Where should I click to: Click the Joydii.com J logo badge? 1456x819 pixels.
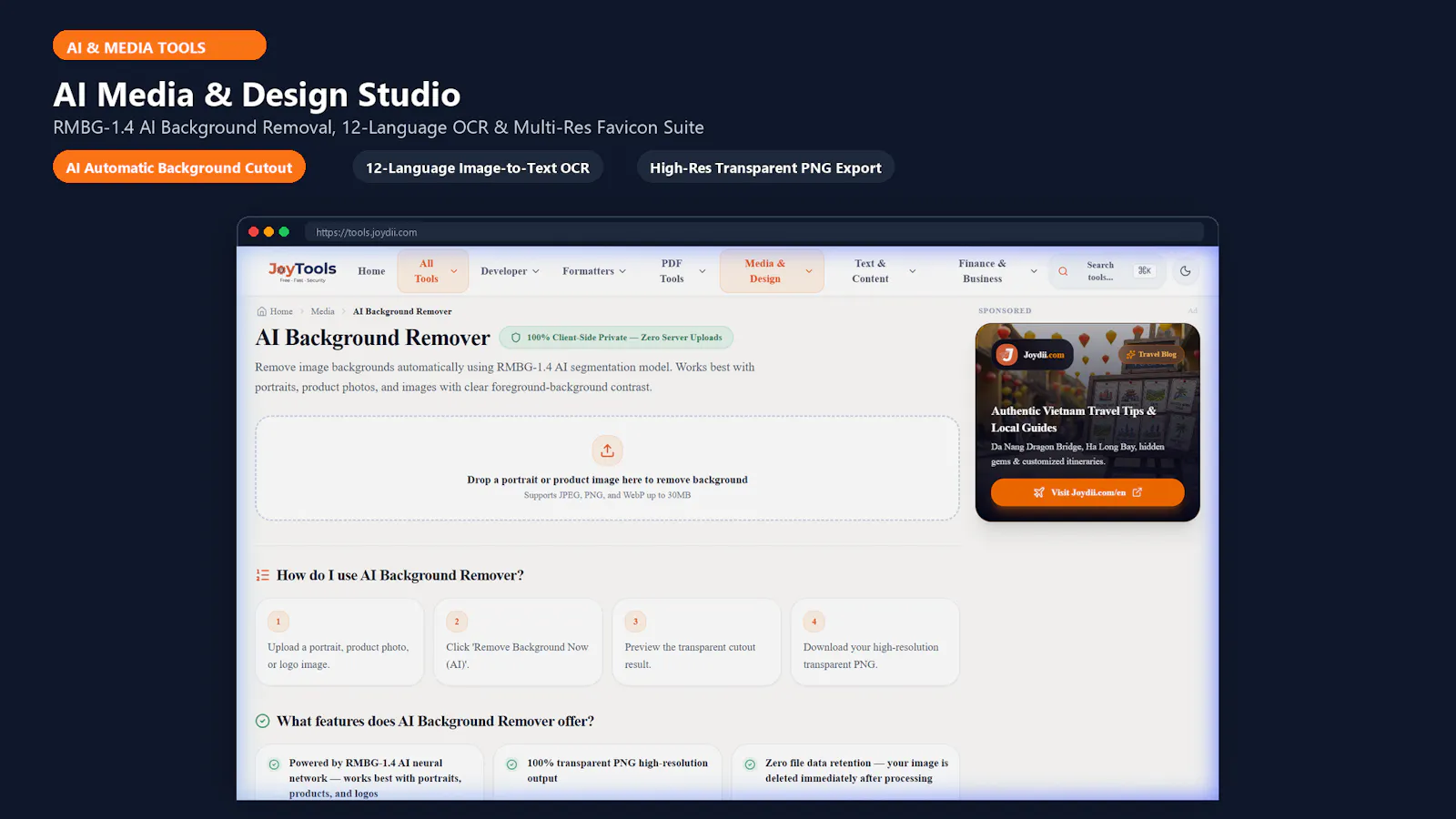click(1006, 355)
